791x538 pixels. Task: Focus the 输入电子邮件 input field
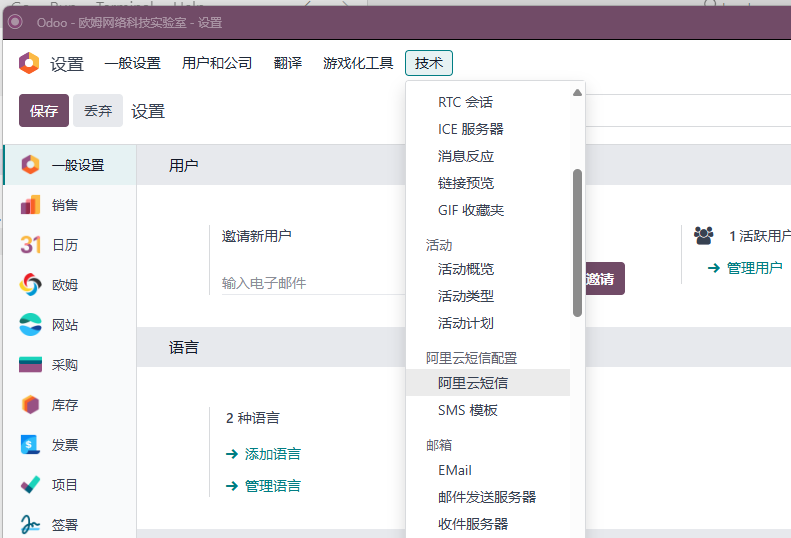pos(313,283)
